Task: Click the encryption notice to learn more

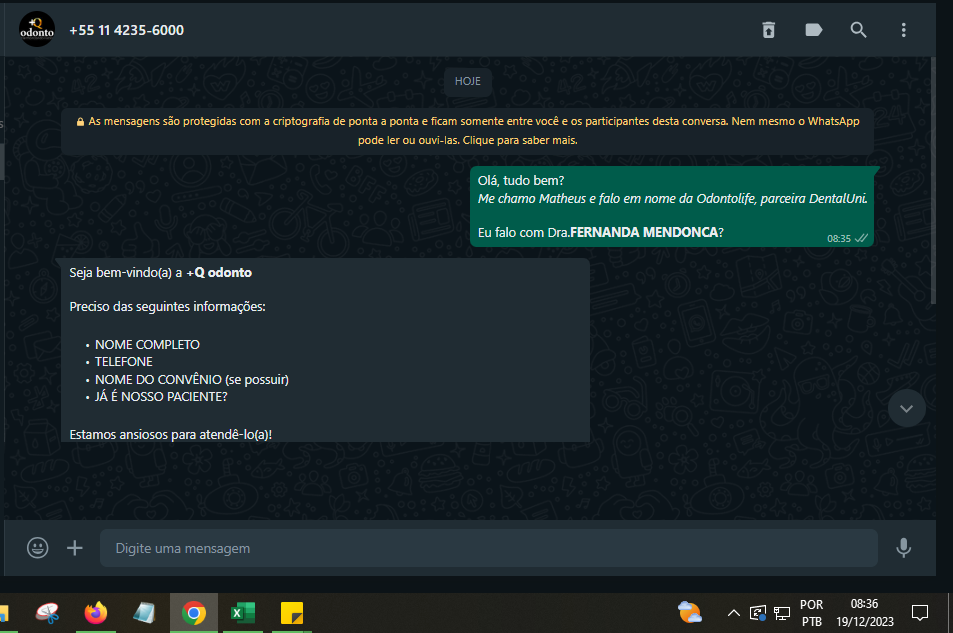Action: [x=467, y=131]
